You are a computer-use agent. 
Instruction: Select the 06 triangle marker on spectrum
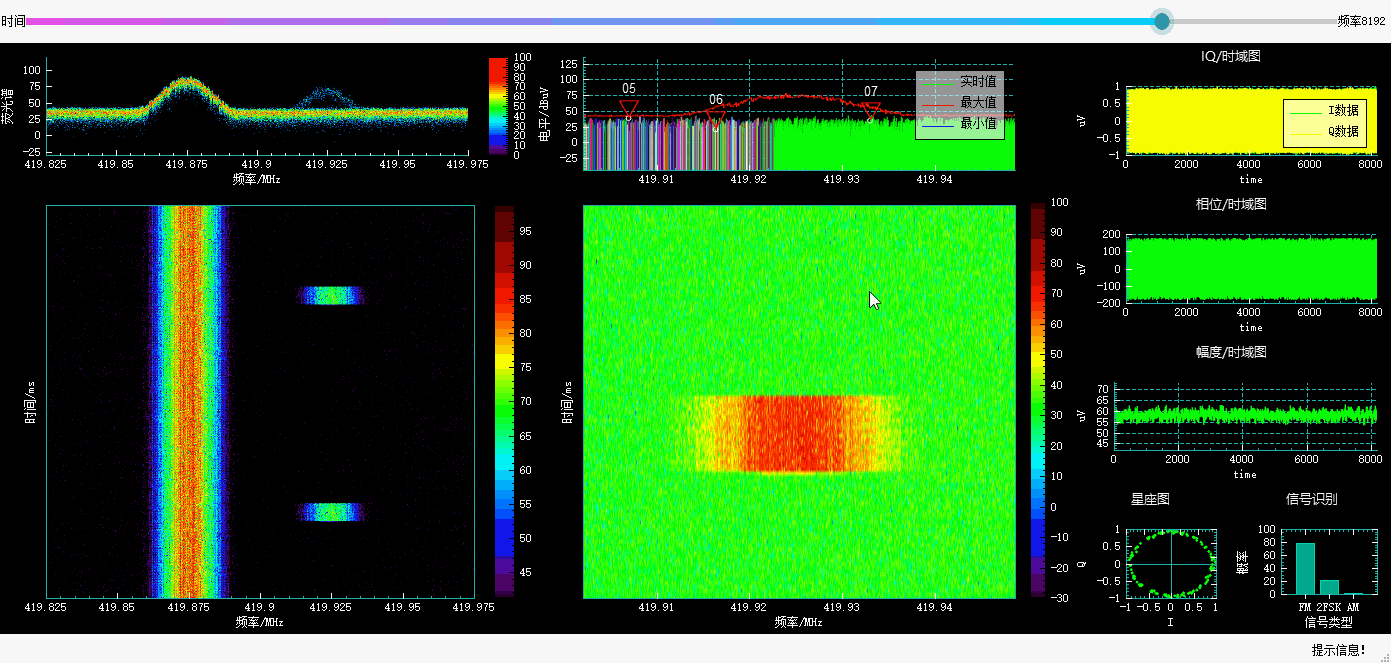715,118
